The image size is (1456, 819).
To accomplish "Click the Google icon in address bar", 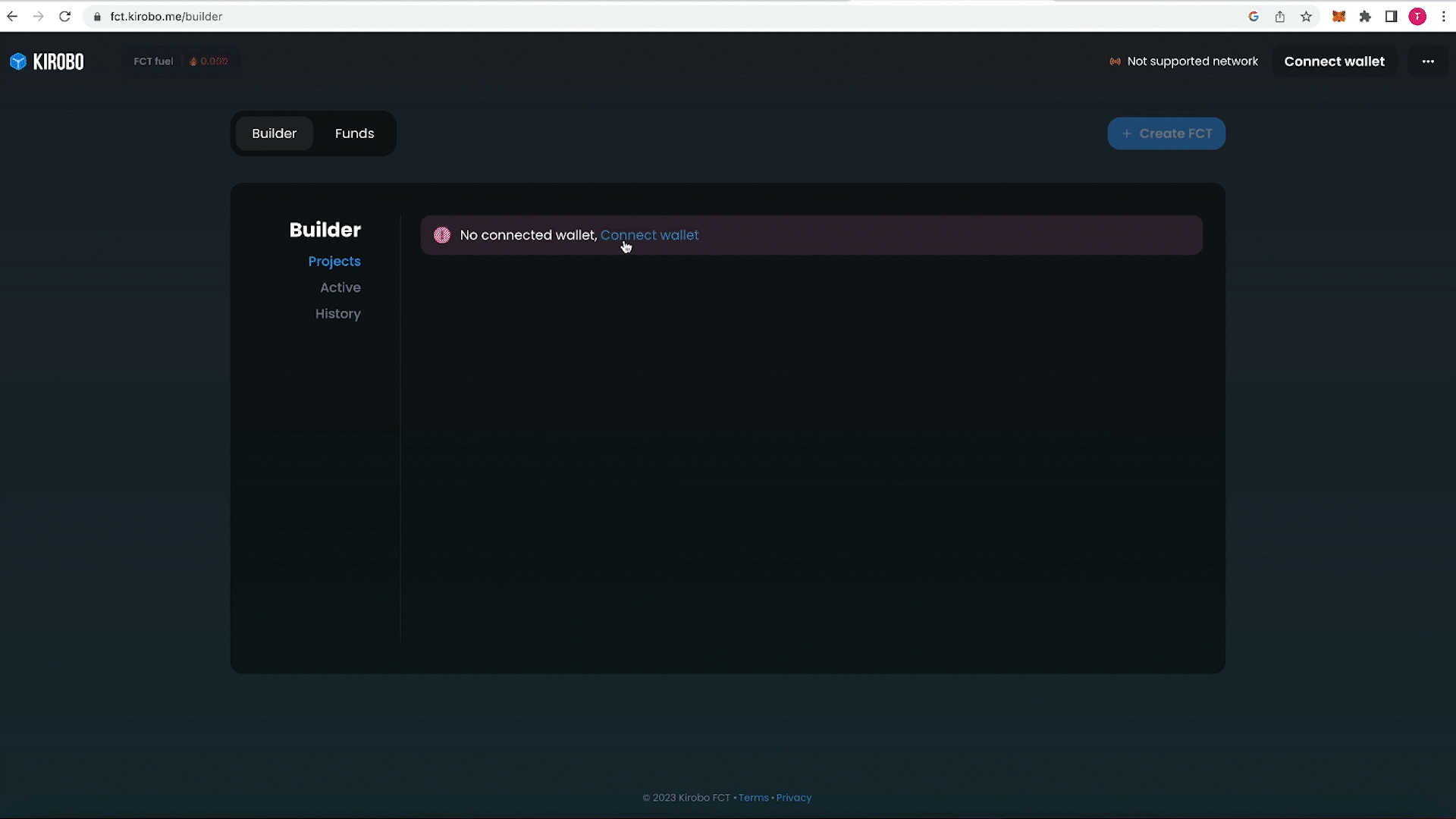I will (1254, 17).
